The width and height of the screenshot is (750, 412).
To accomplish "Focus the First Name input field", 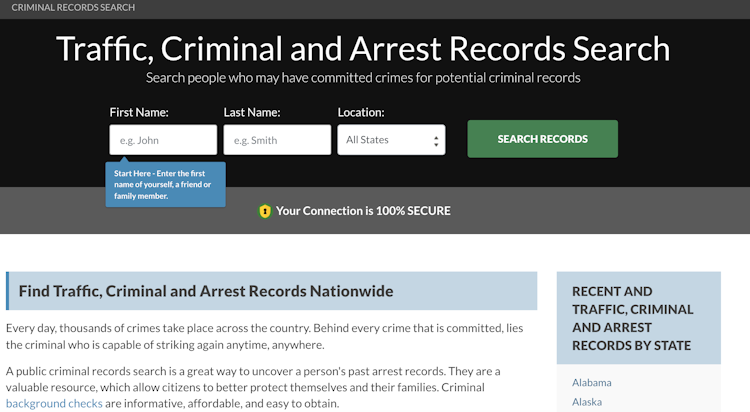I will coord(163,140).
